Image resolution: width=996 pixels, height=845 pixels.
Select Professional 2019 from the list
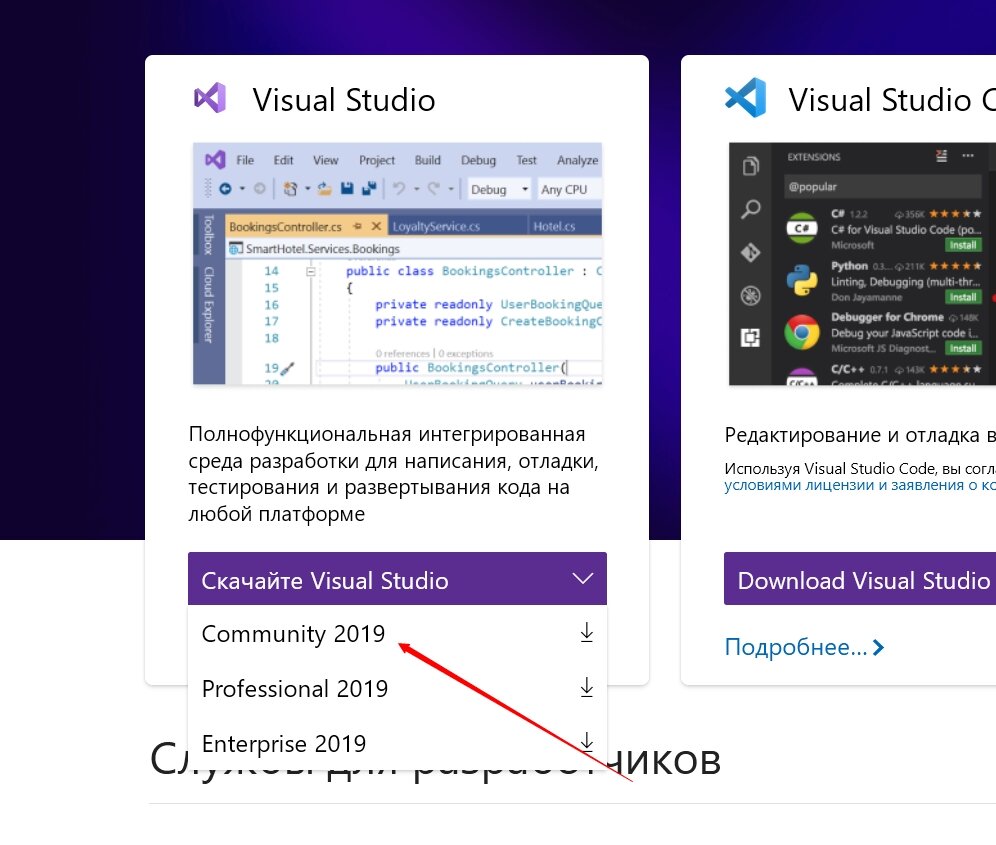397,688
